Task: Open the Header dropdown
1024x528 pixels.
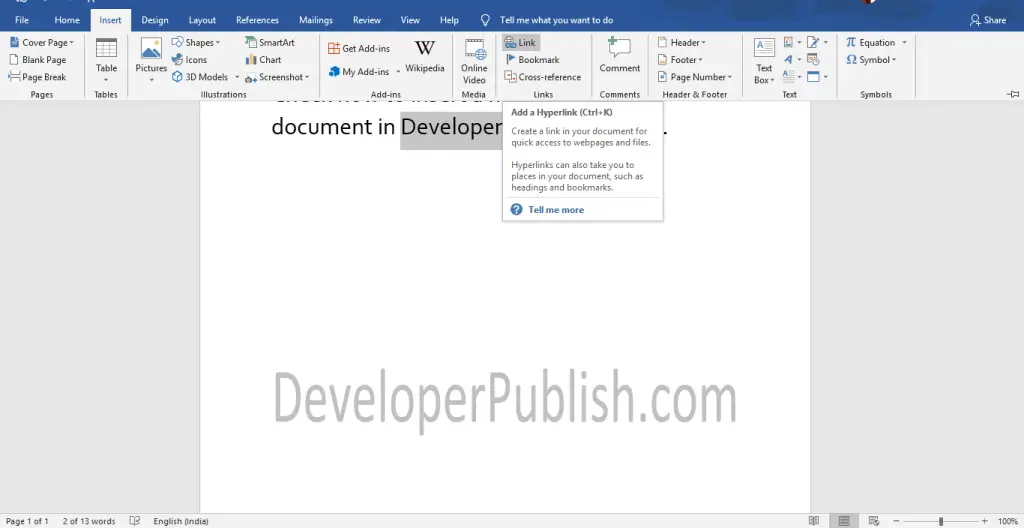Action: [682, 42]
